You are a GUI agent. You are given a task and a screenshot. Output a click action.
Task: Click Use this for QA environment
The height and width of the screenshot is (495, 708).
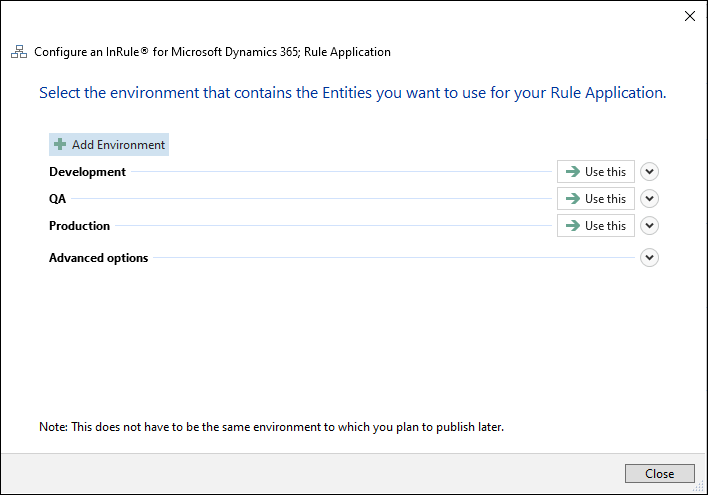coord(596,199)
